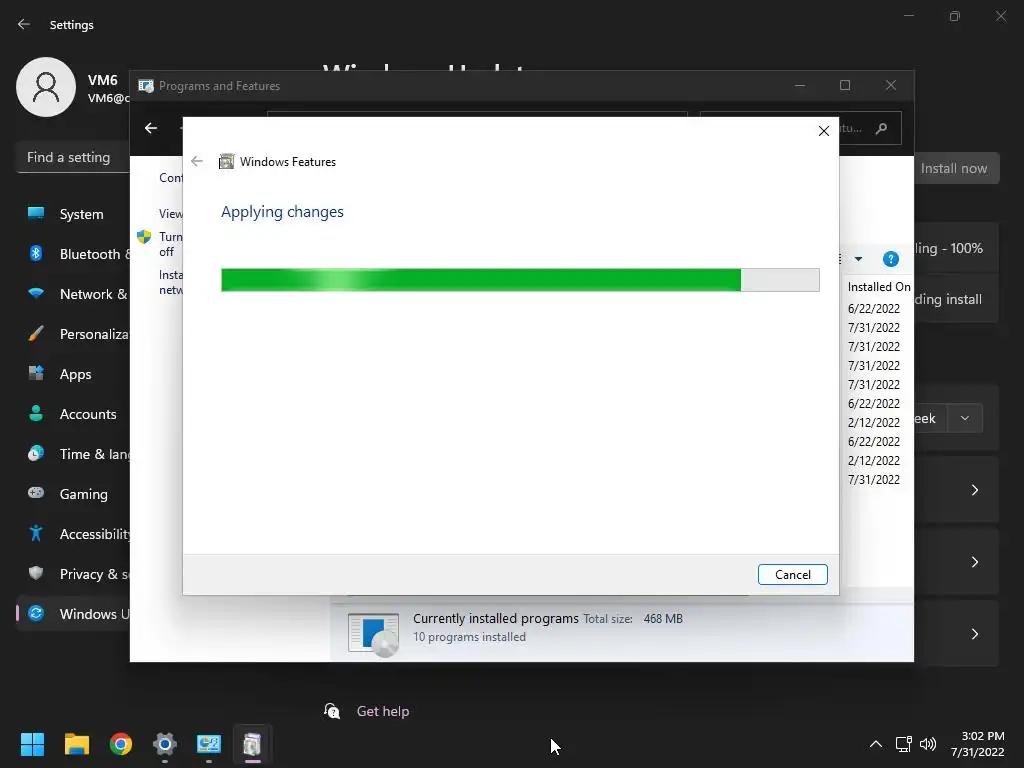Open the Get help link
Viewport: 1024px width, 768px height.
[383, 711]
